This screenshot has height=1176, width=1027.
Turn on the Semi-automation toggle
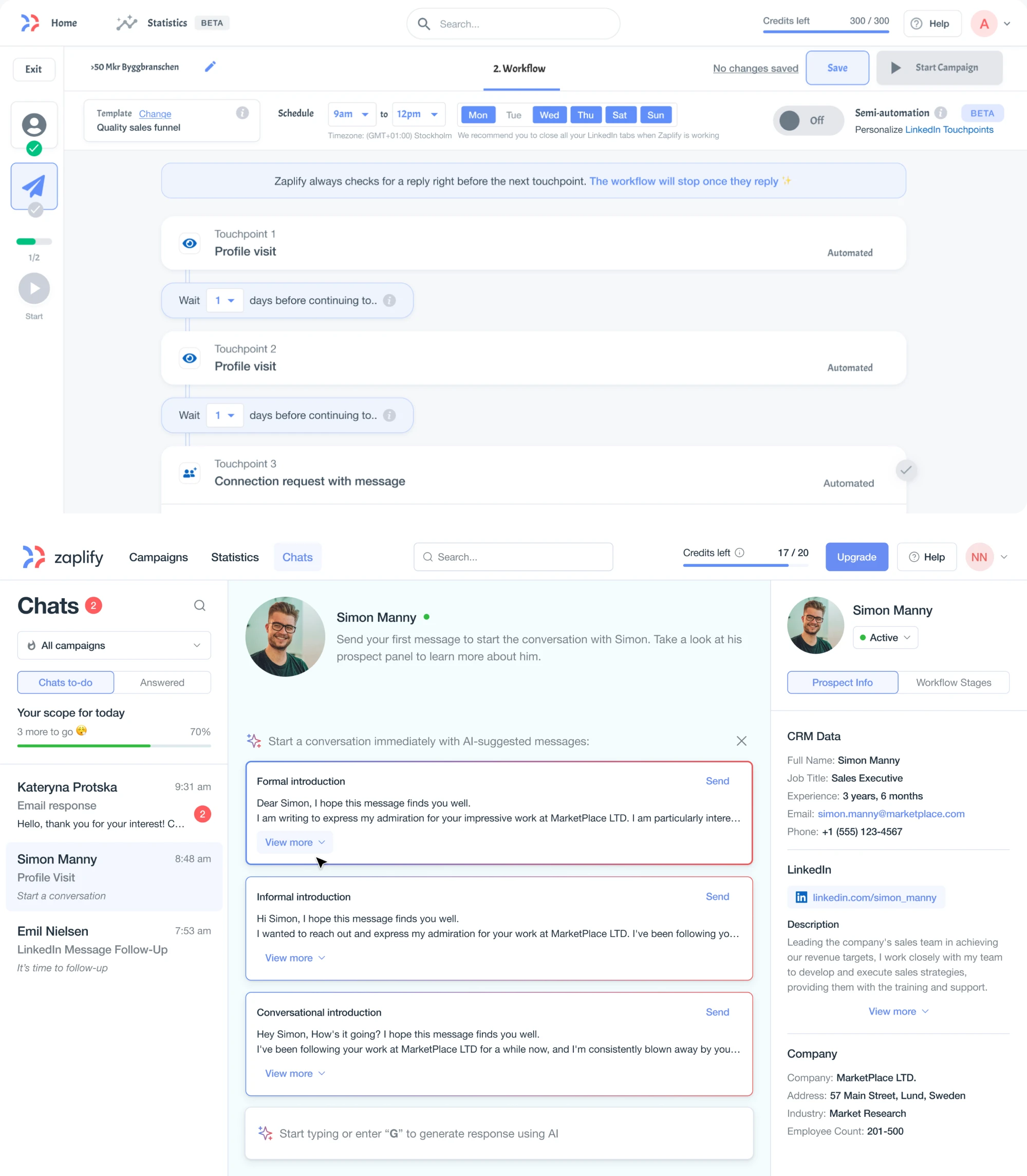(x=808, y=120)
